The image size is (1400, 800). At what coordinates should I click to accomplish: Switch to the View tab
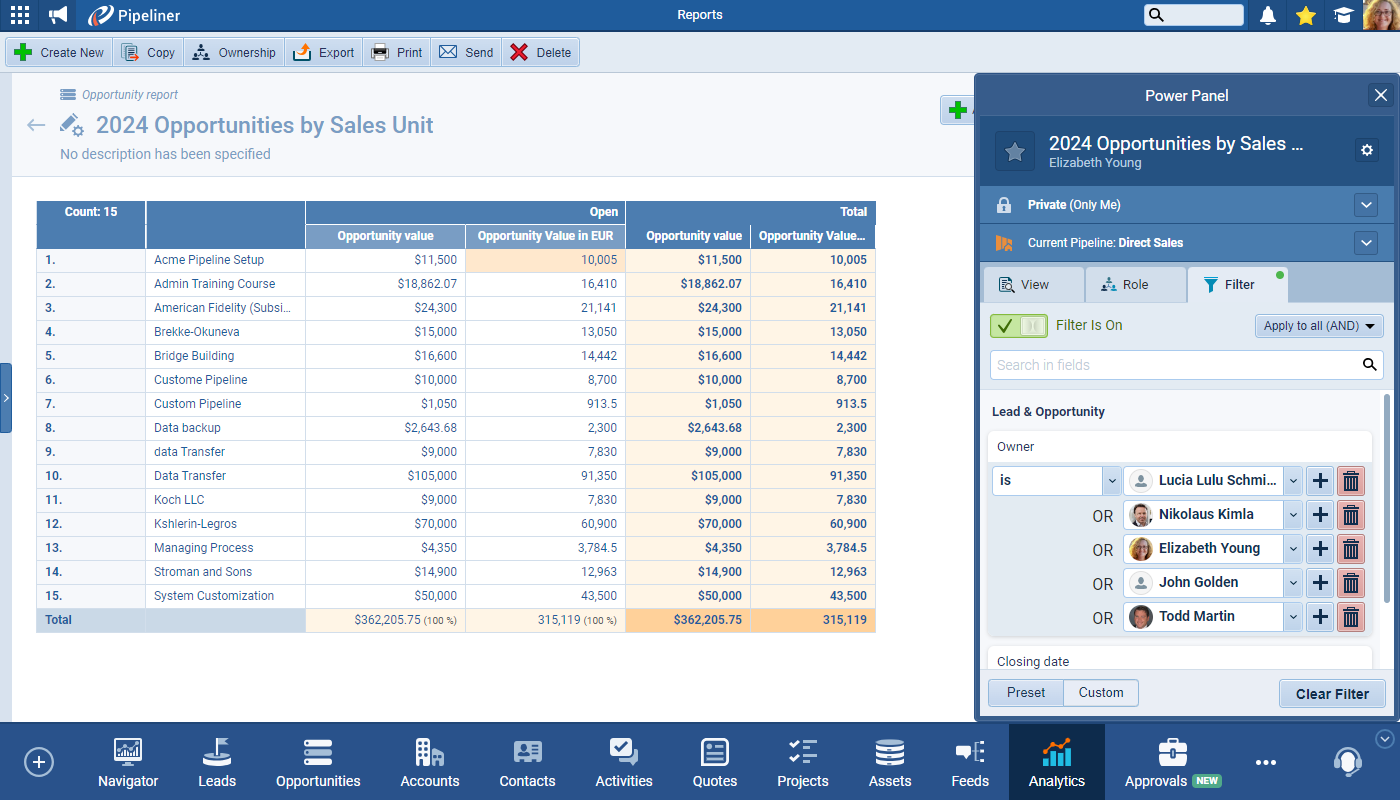1034,285
